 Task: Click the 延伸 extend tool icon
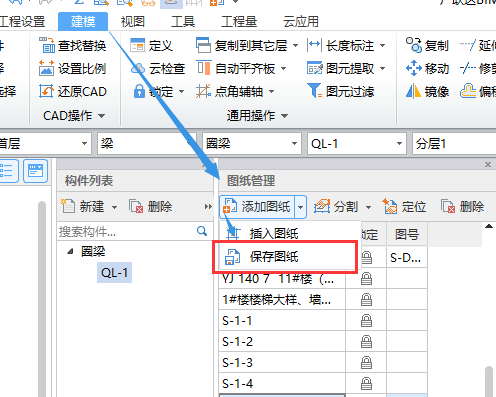click(x=468, y=45)
